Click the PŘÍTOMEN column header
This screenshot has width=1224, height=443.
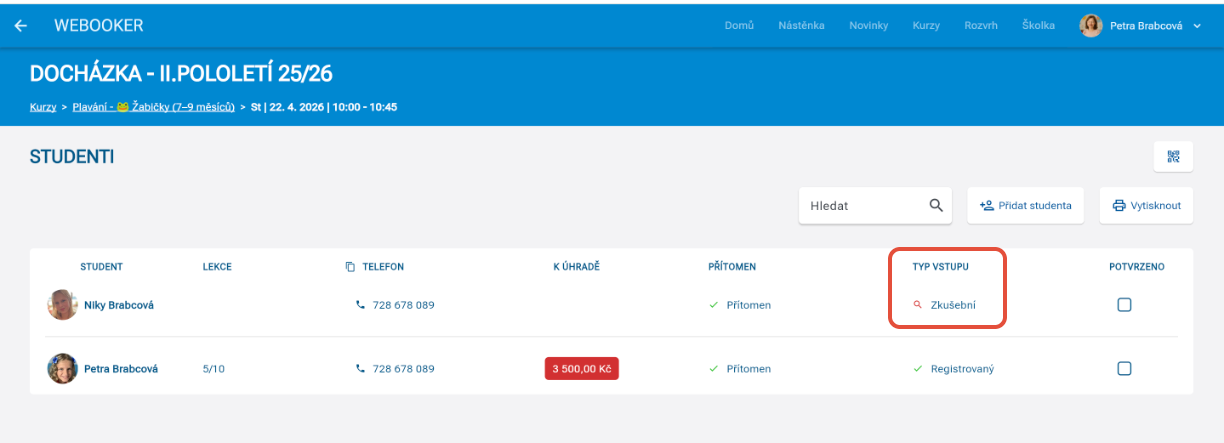click(732, 267)
